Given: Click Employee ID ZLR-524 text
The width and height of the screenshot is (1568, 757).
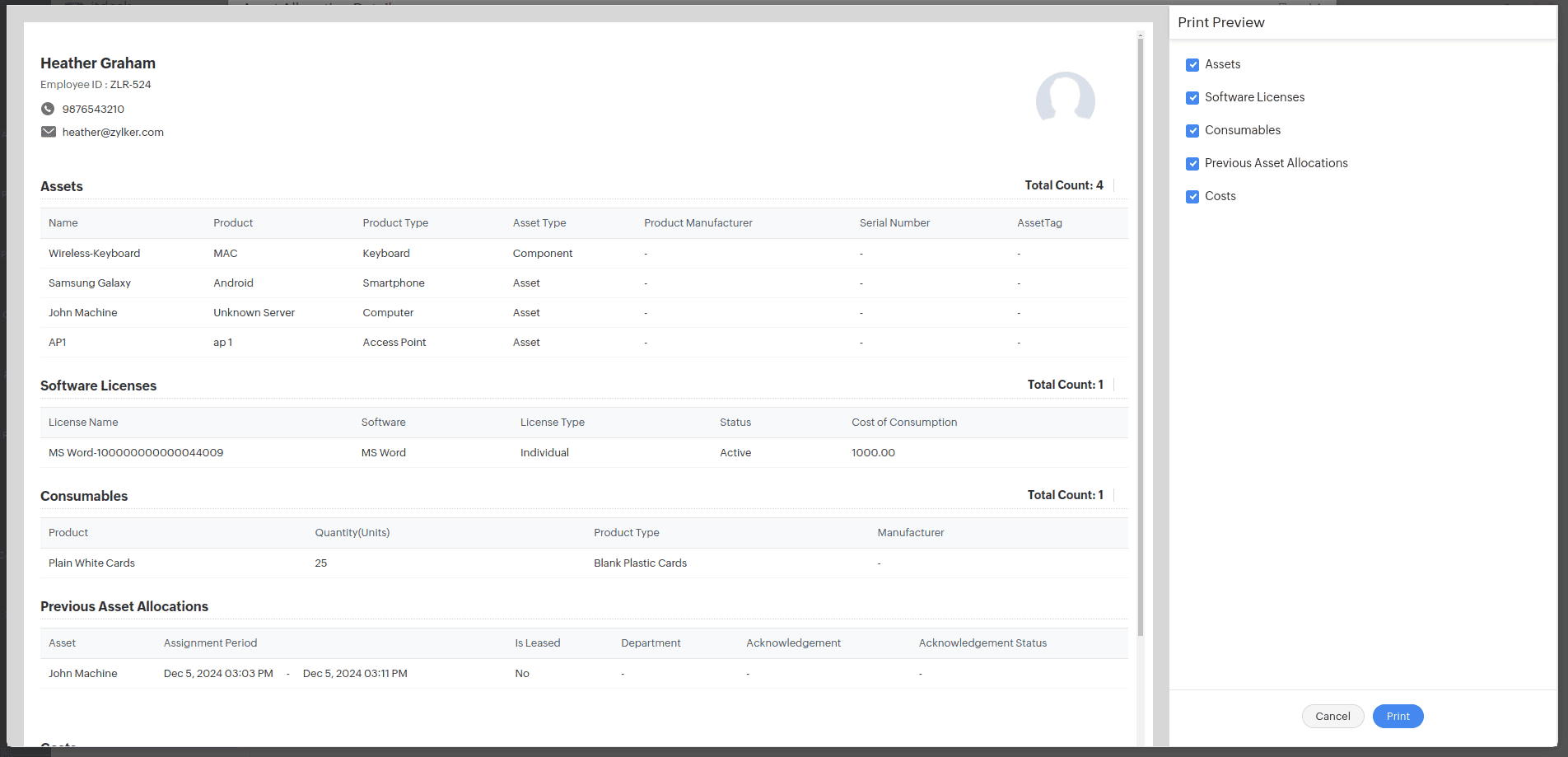Looking at the screenshot, I should click(96, 85).
